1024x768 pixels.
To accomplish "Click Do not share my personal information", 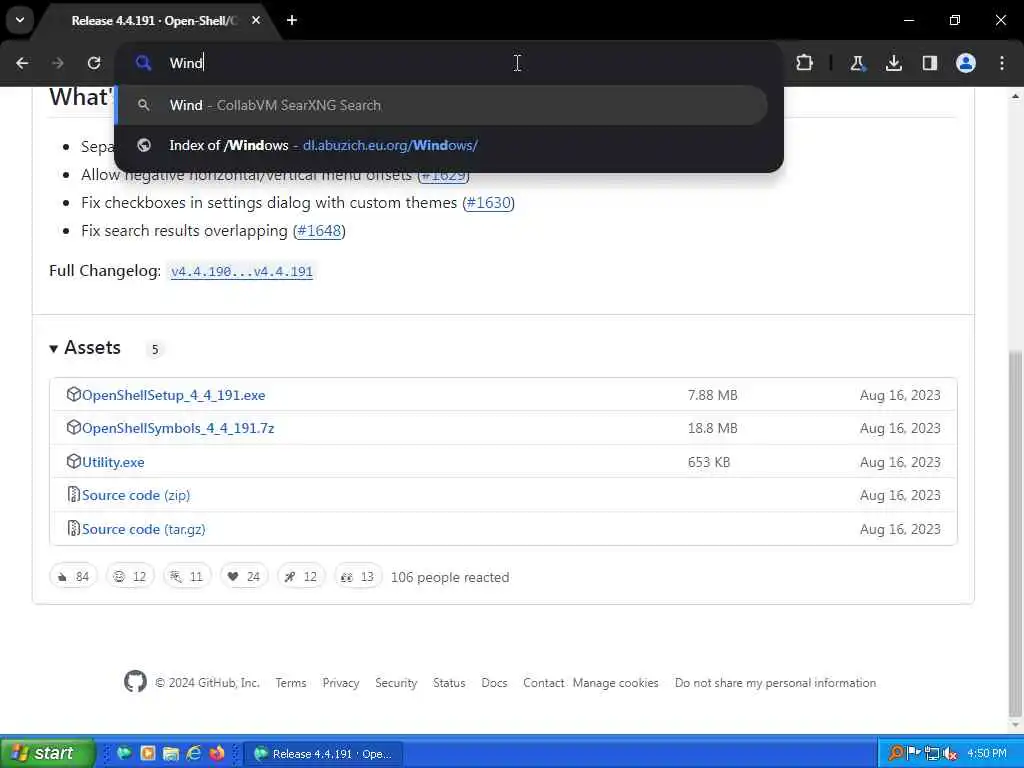I will [775, 682].
